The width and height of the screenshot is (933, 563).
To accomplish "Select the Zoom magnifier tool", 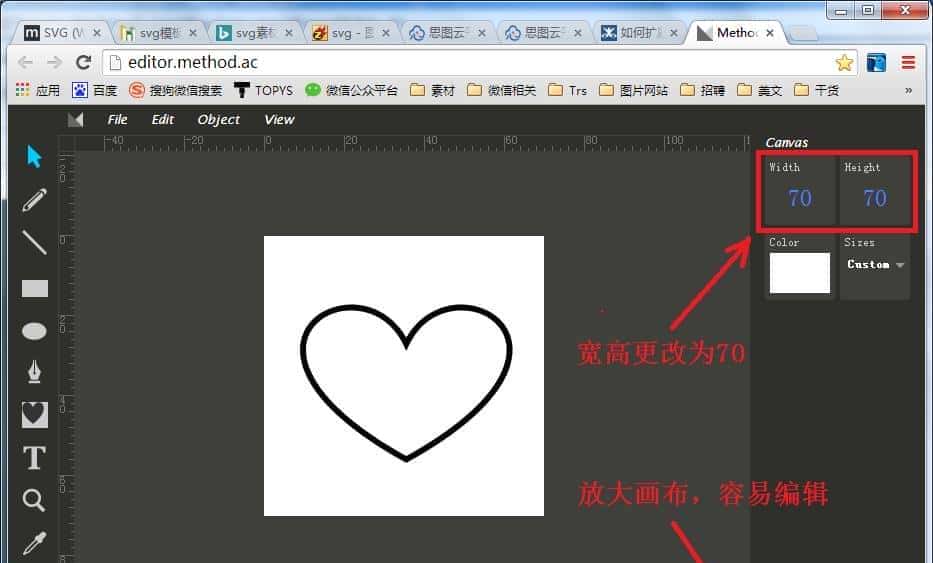I will 33,501.
